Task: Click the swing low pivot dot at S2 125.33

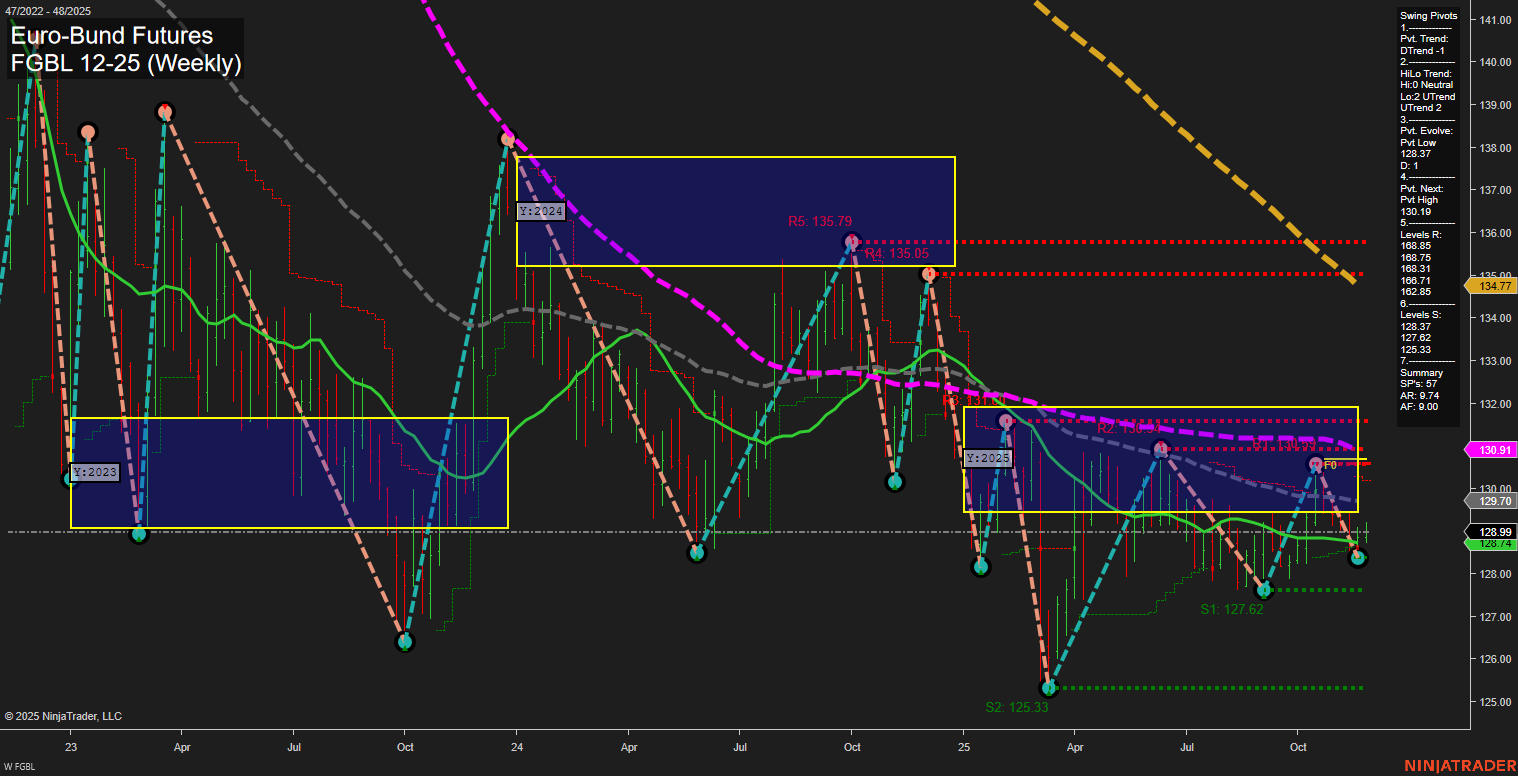Action: point(1048,688)
